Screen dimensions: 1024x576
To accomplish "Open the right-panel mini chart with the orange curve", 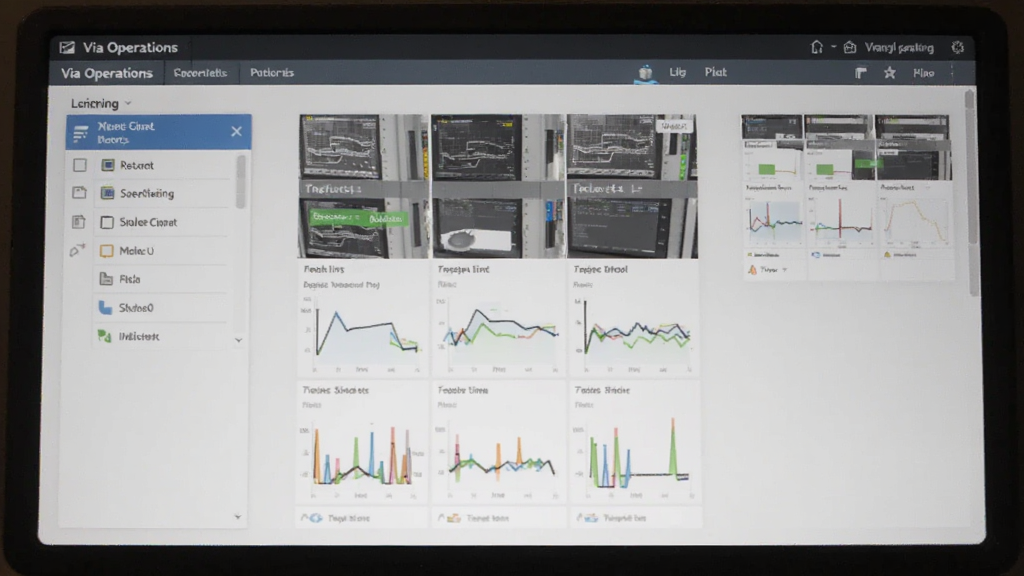I will tap(916, 222).
